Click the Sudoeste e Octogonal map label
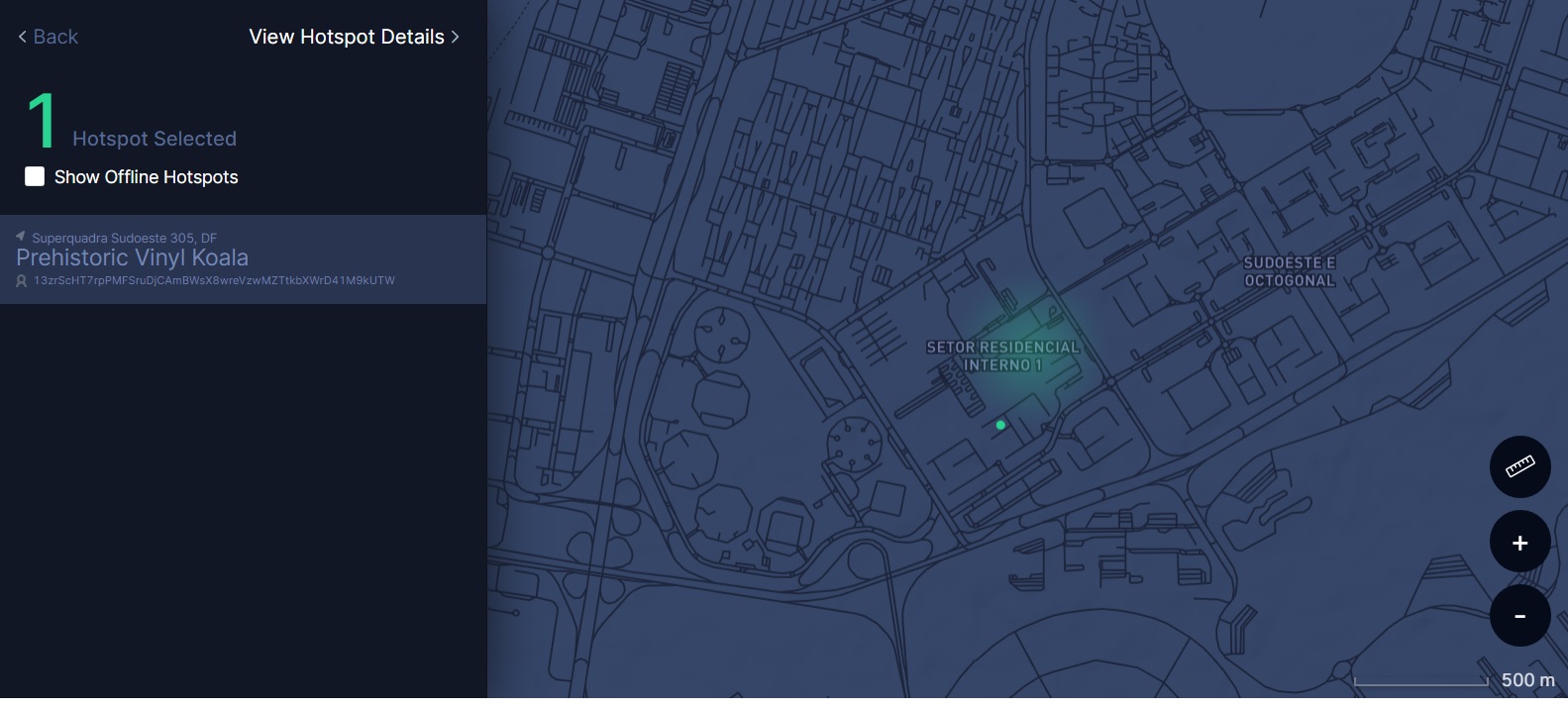 click(x=1290, y=271)
